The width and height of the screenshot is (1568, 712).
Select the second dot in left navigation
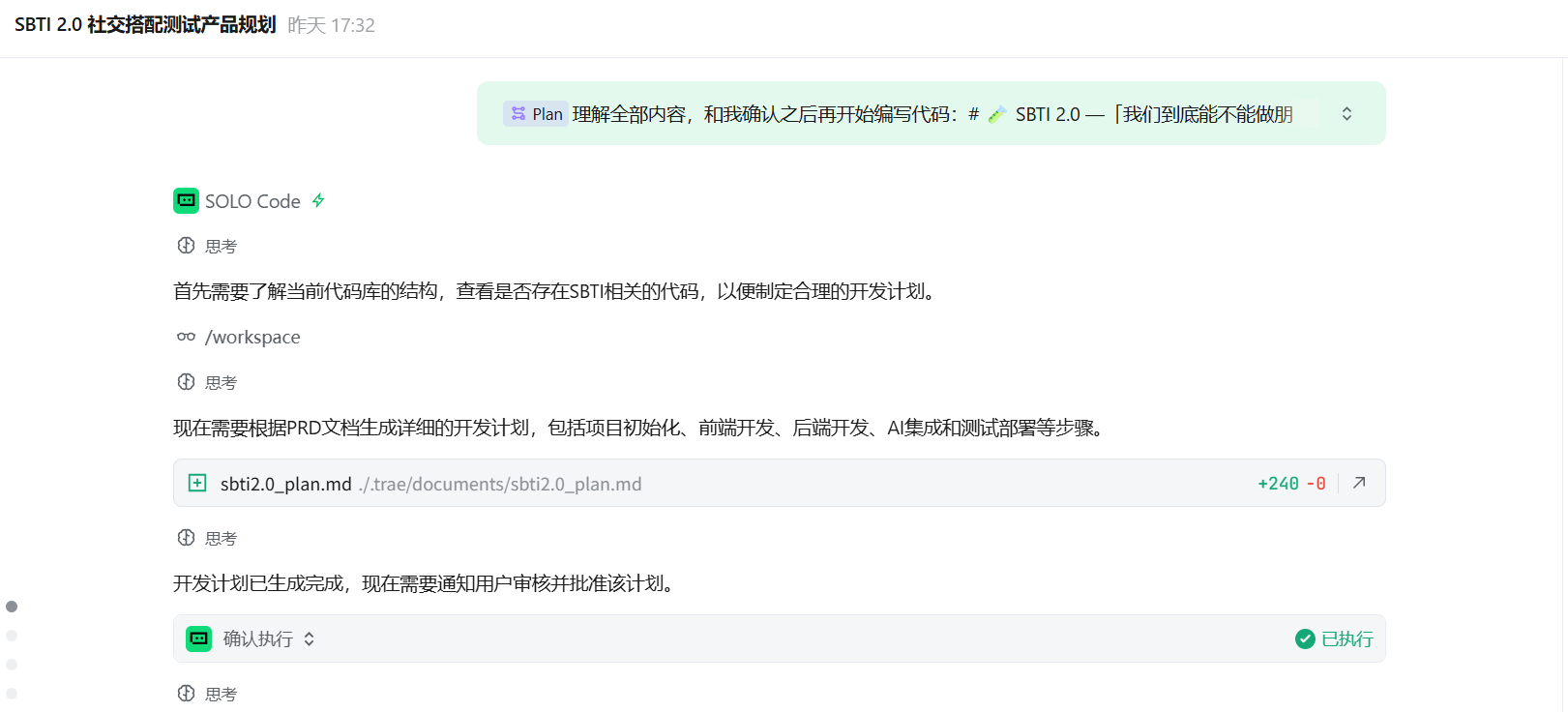coord(12,636)
